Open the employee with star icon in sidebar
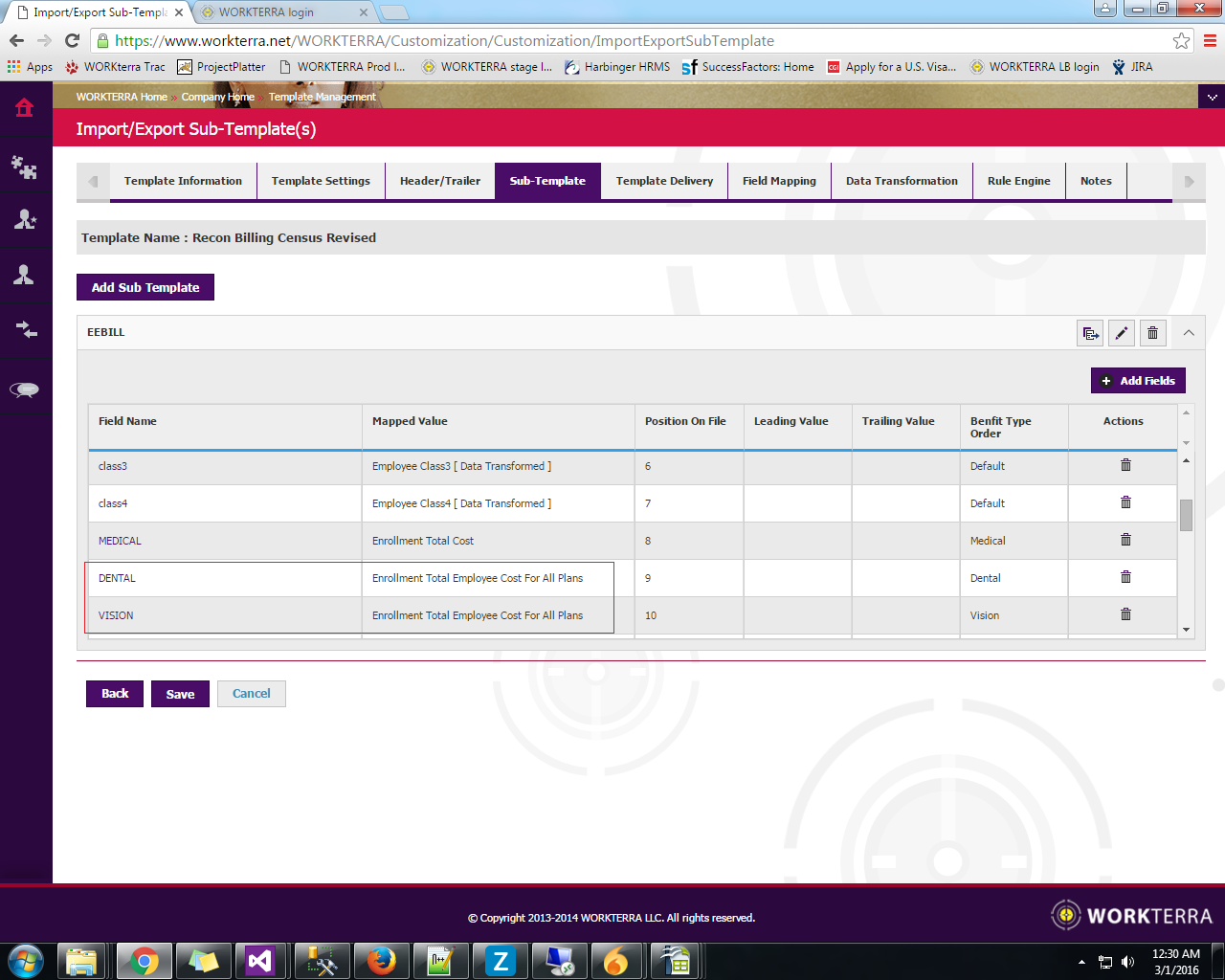The height and width of the screenshot is (980, 1225). (x=26, y=219)
